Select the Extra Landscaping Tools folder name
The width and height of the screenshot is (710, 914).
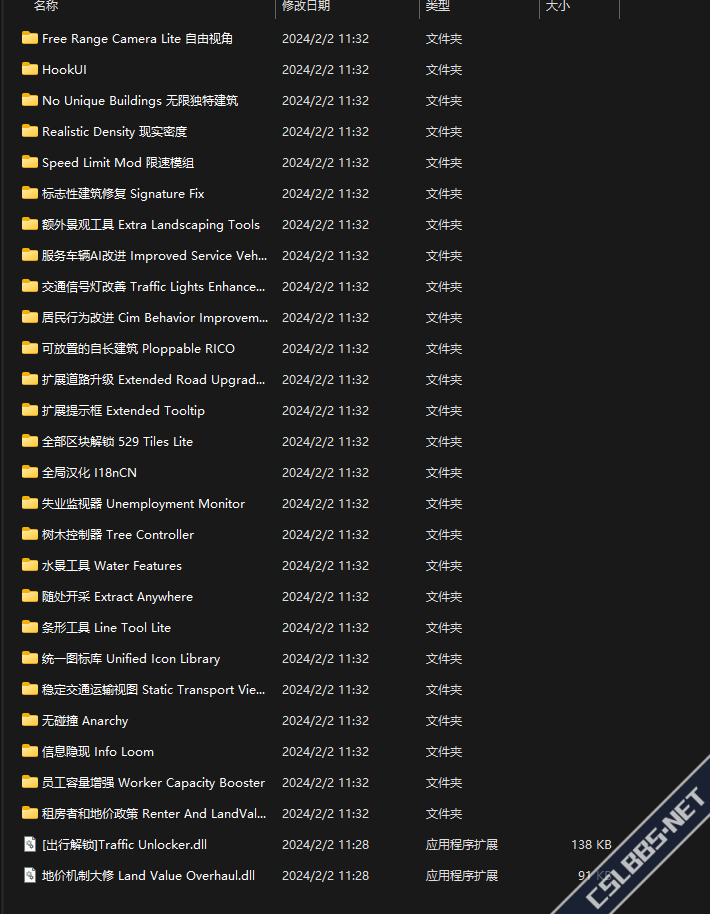tap(151, 224)
